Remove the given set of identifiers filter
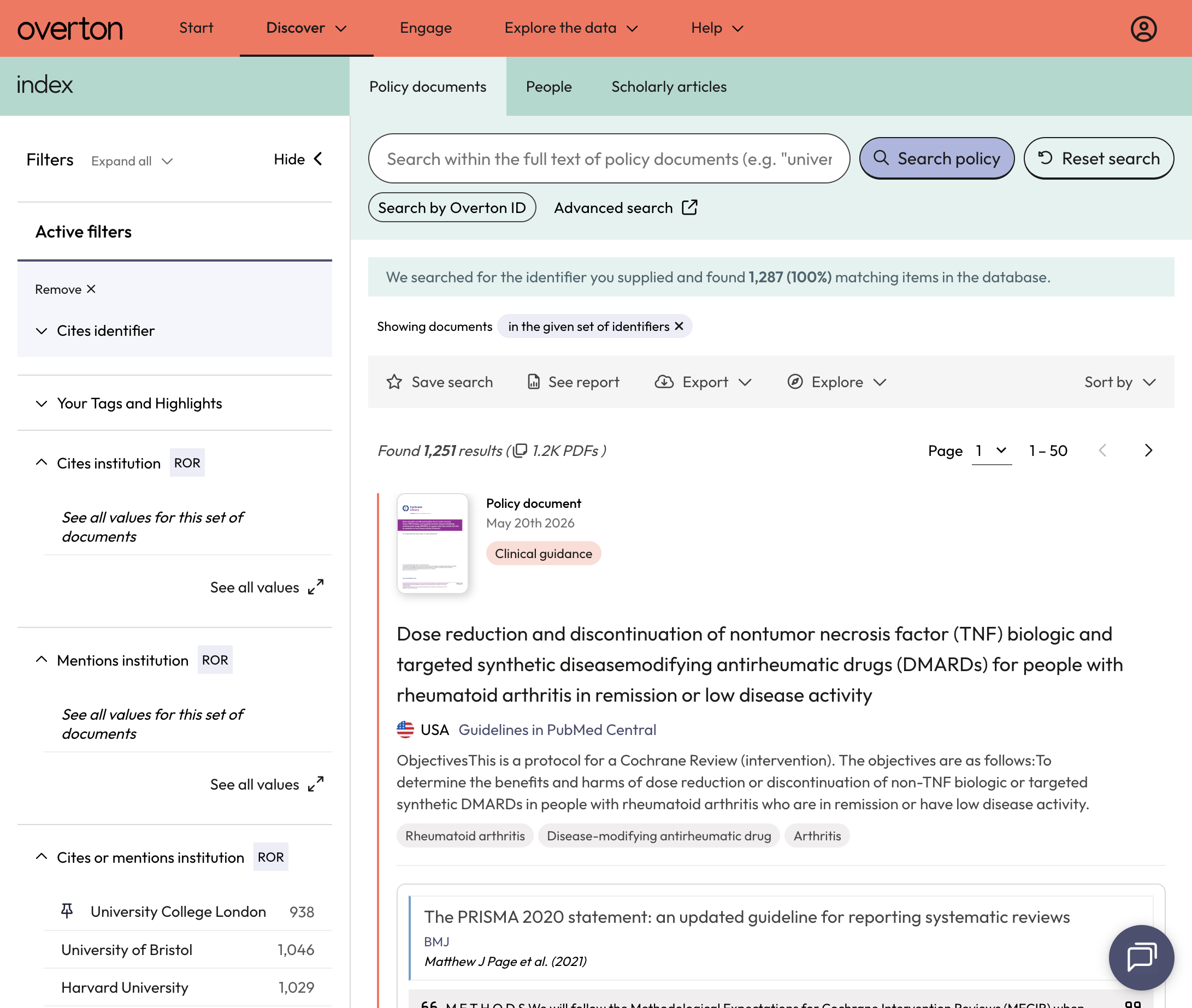This screenshot has height=1008, width=1192. coord(679,325)
